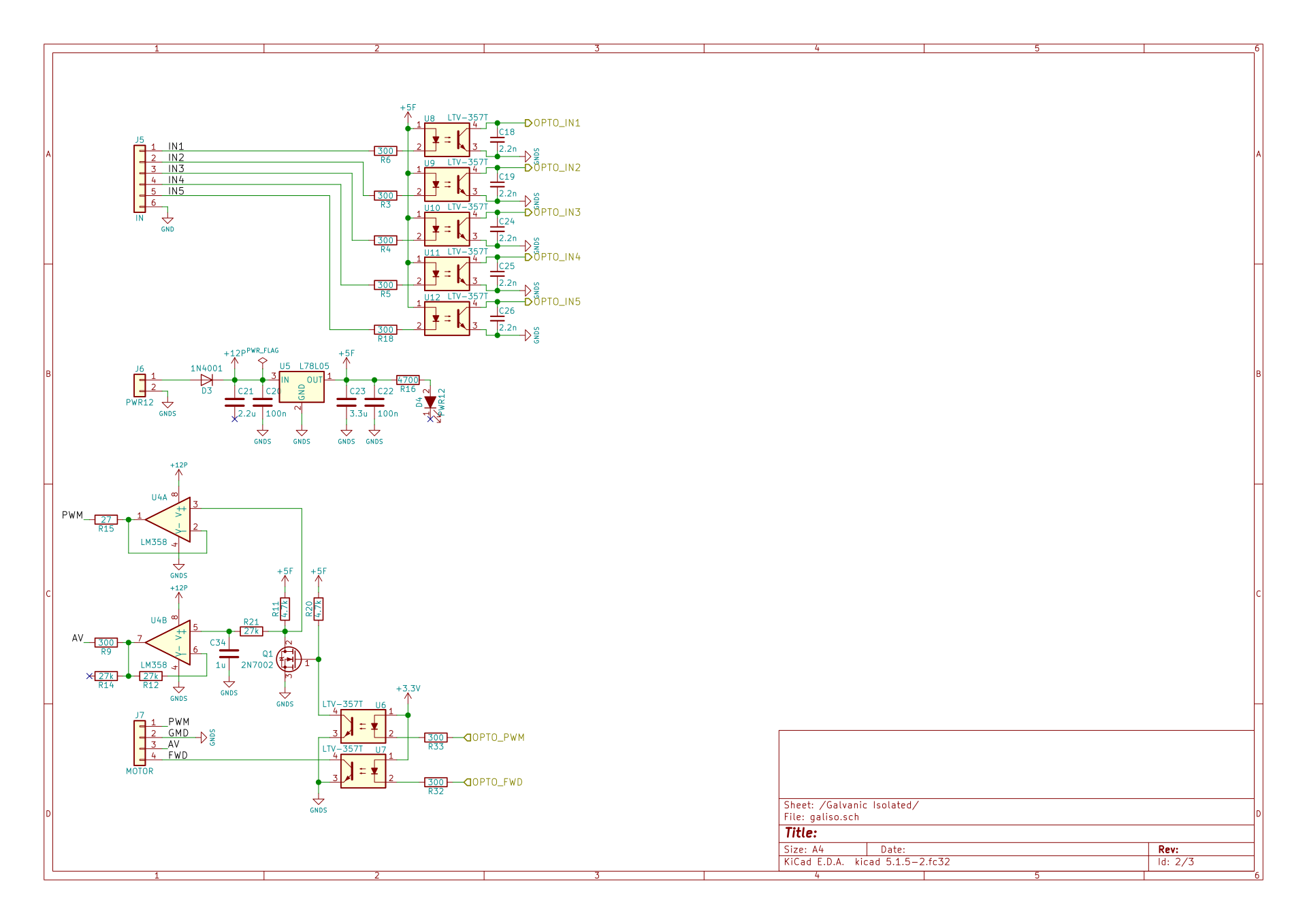The height and width of the screenshot is (924, 1307).
Task: Select the J5 IN connector symbol
Action: coord(140,179)
